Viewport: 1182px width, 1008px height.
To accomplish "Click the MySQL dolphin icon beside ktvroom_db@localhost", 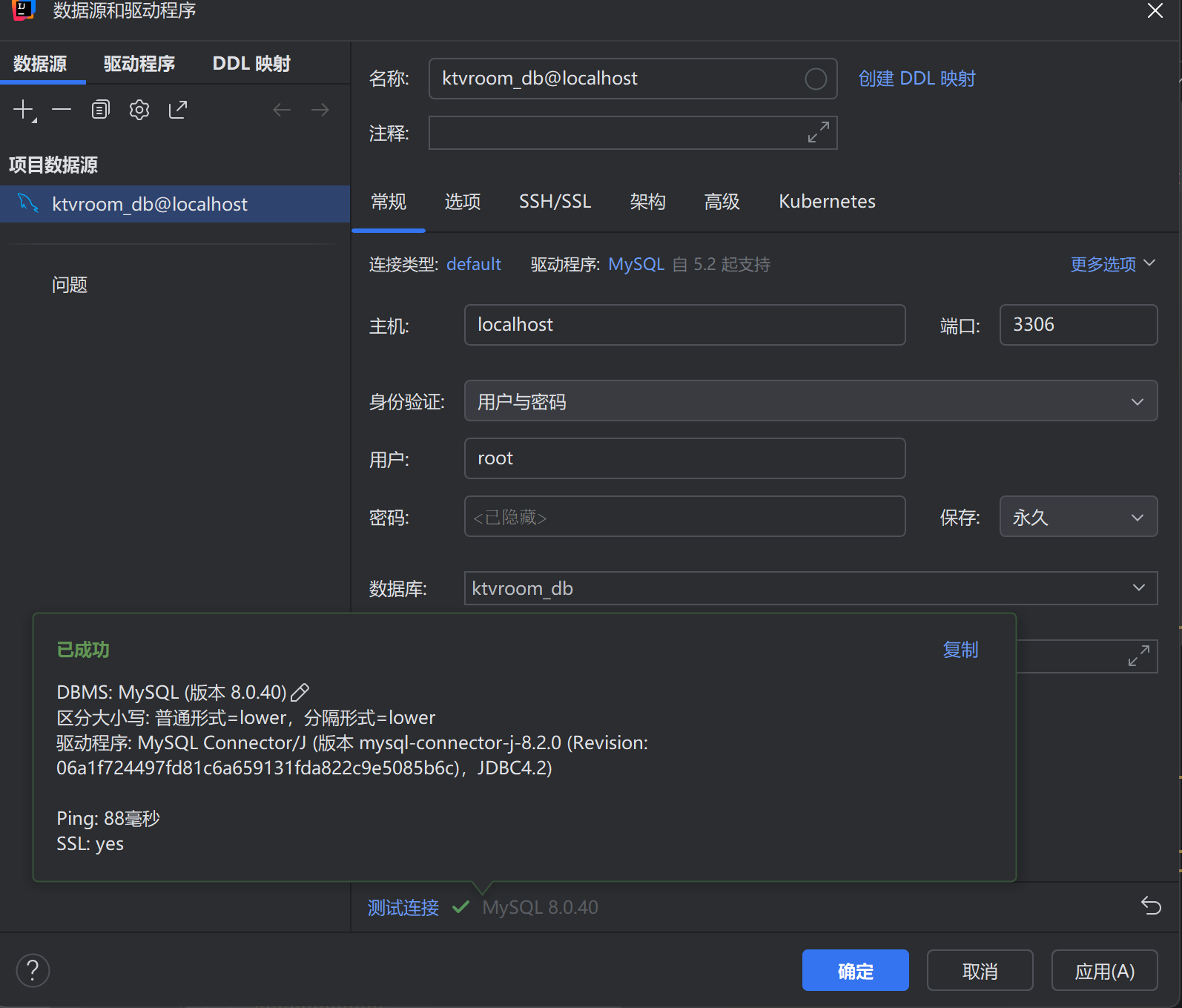I will [28, 202].
